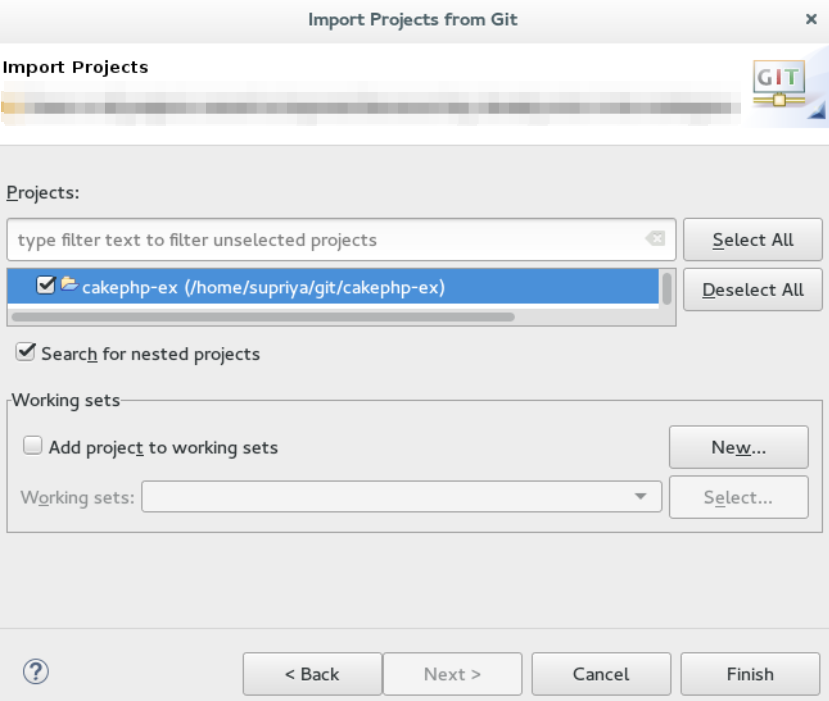Uncheck the cakephp-ex project checkbox
Image resolution: width=829 pixels, height=701 pixels.
tap(46, 287)
